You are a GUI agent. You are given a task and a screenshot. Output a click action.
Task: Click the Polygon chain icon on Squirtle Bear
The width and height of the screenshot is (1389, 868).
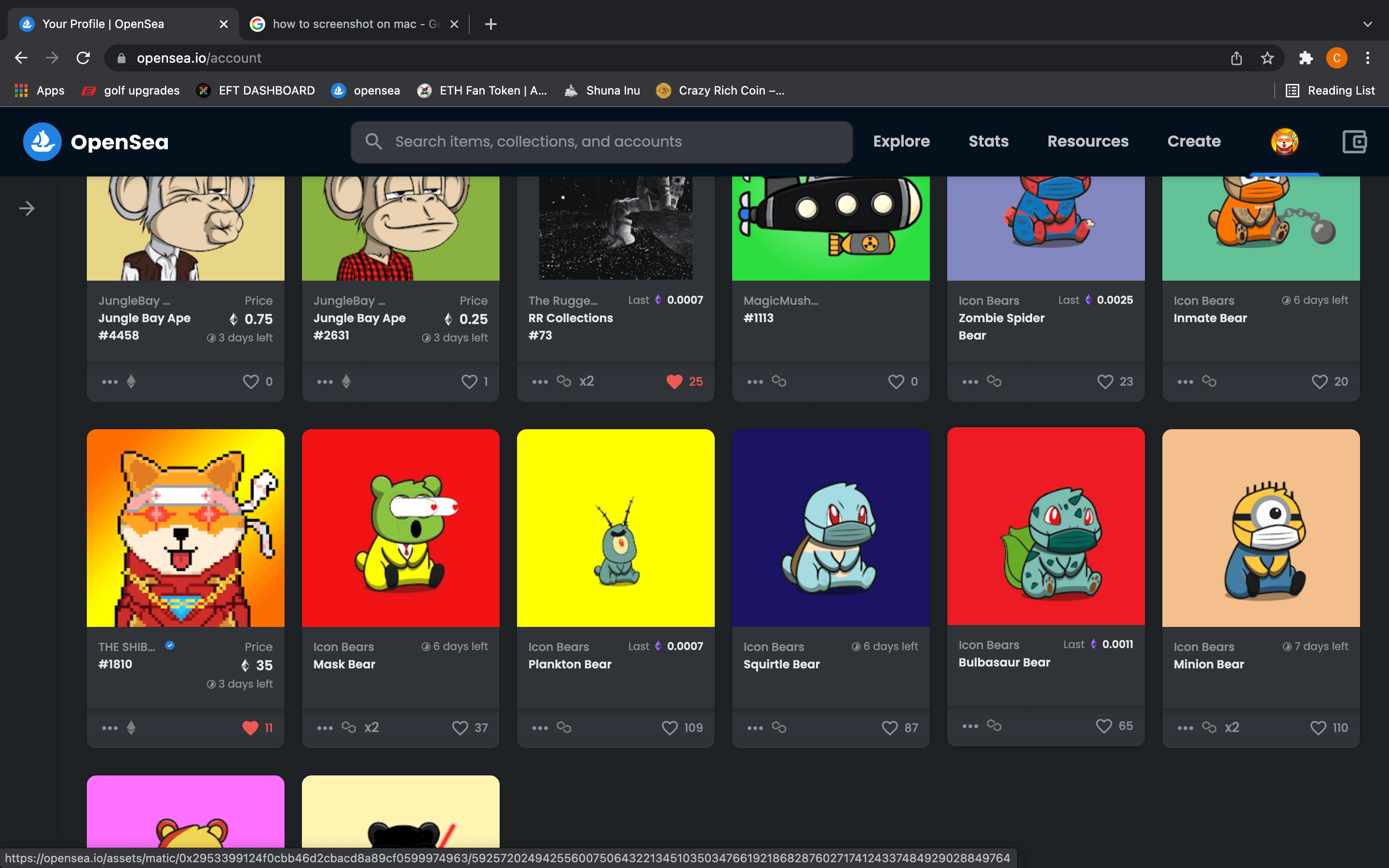[x=779, y=727]
